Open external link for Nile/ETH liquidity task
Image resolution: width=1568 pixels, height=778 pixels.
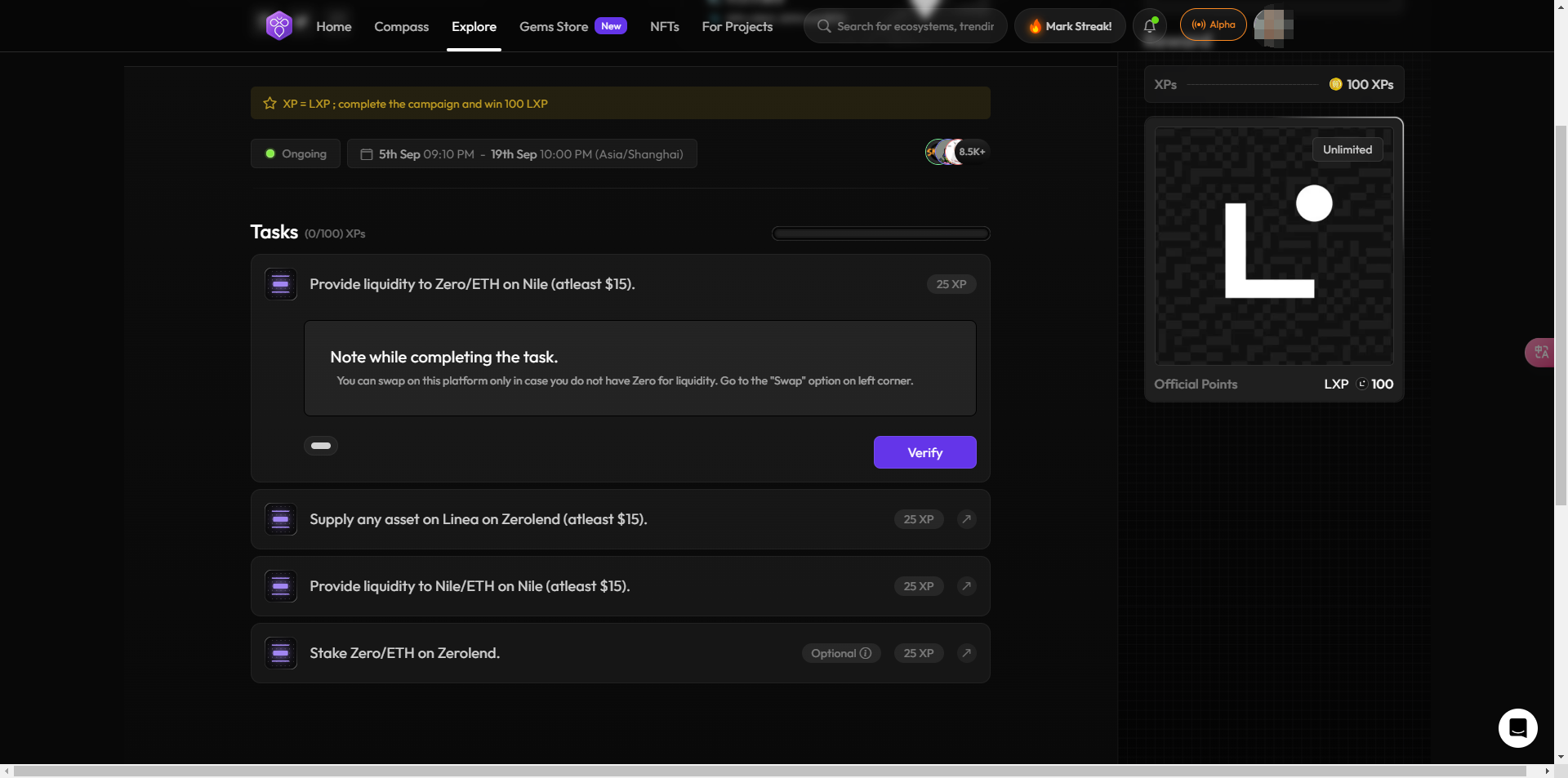(x=966, y=586)
